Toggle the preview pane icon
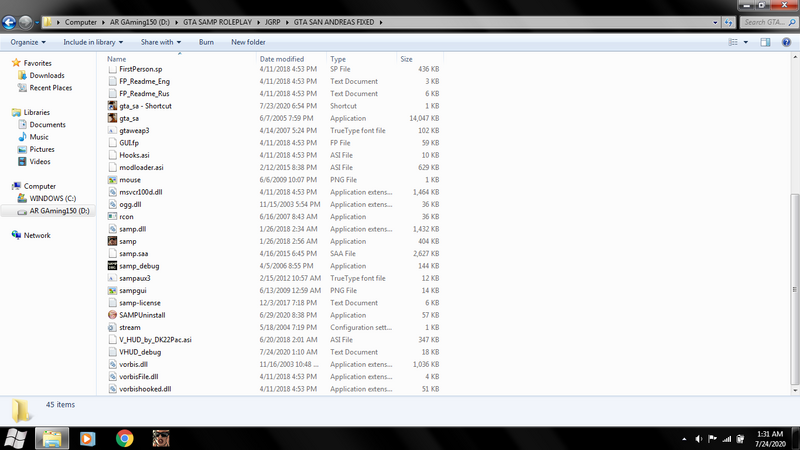This screenshot has height=450, width=800. click(765, 42)
